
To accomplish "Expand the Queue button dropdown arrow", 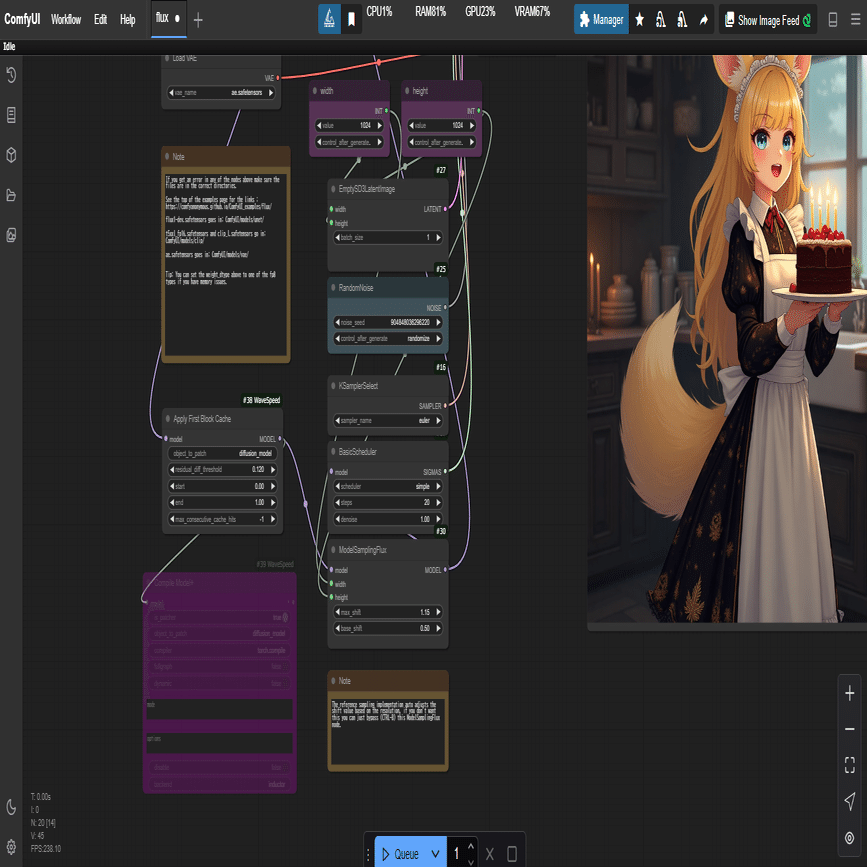I will click(x=435, y=854).
